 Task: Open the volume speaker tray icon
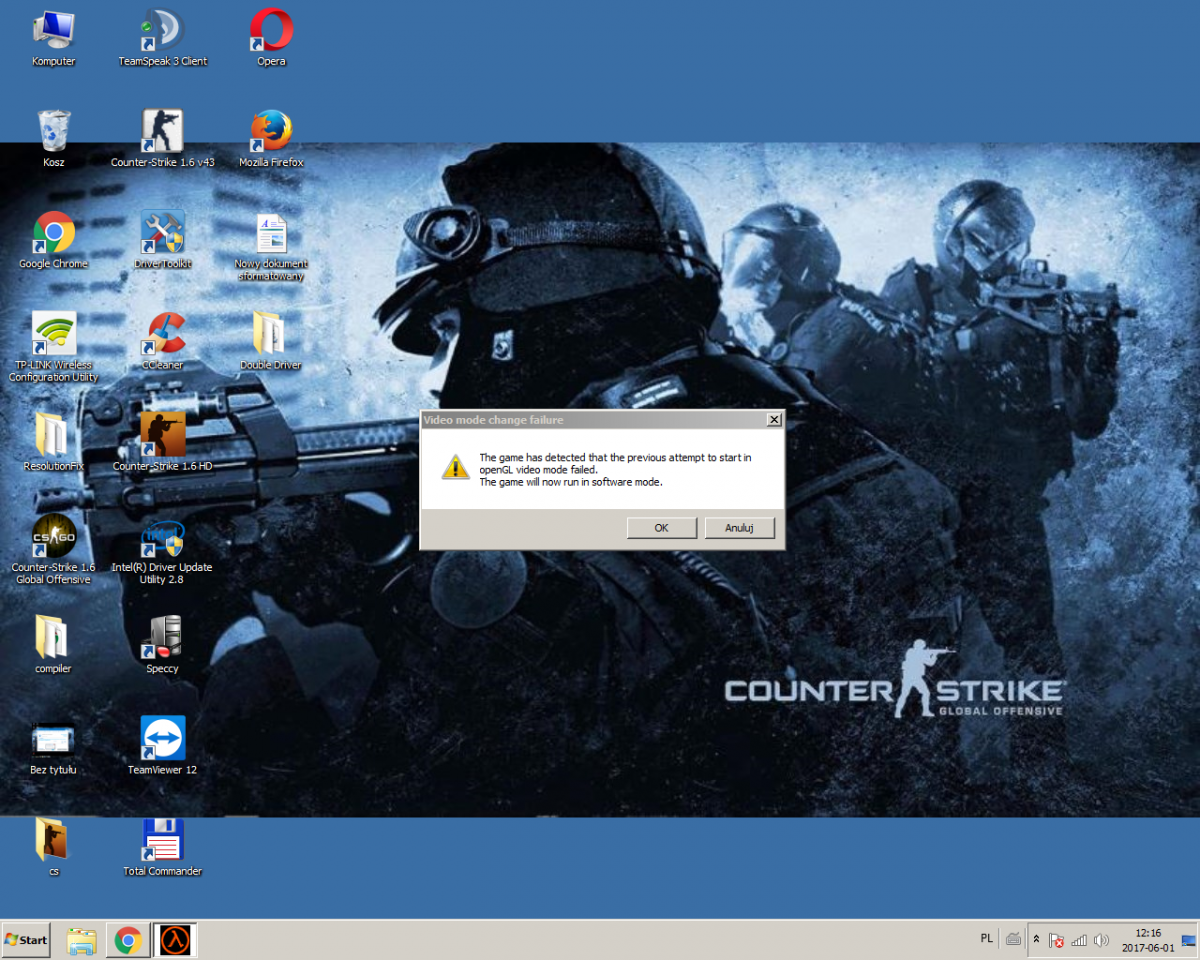[1101, 940]
